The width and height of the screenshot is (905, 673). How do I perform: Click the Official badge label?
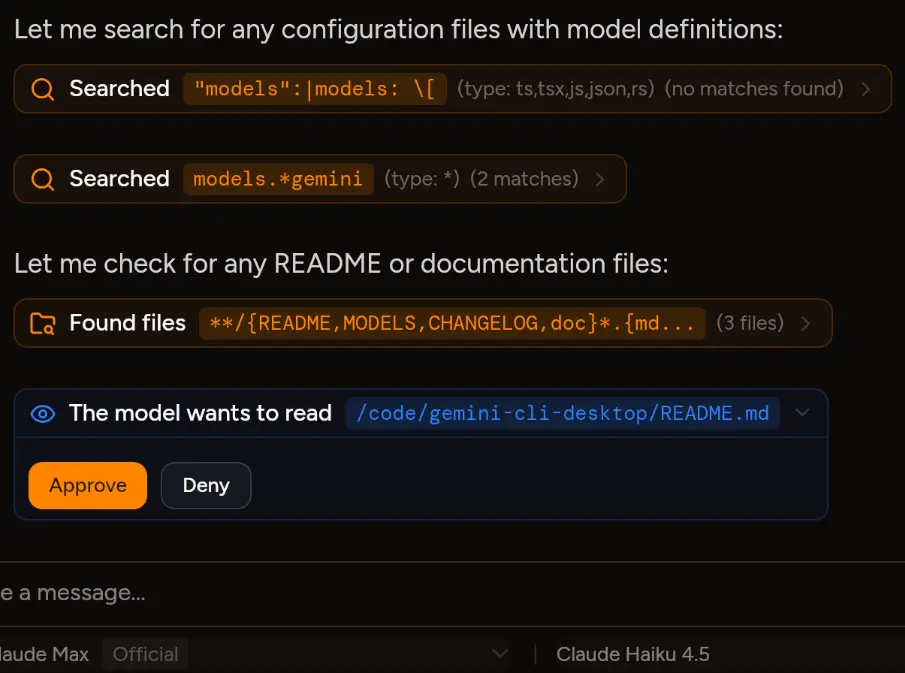click(145, 654)
